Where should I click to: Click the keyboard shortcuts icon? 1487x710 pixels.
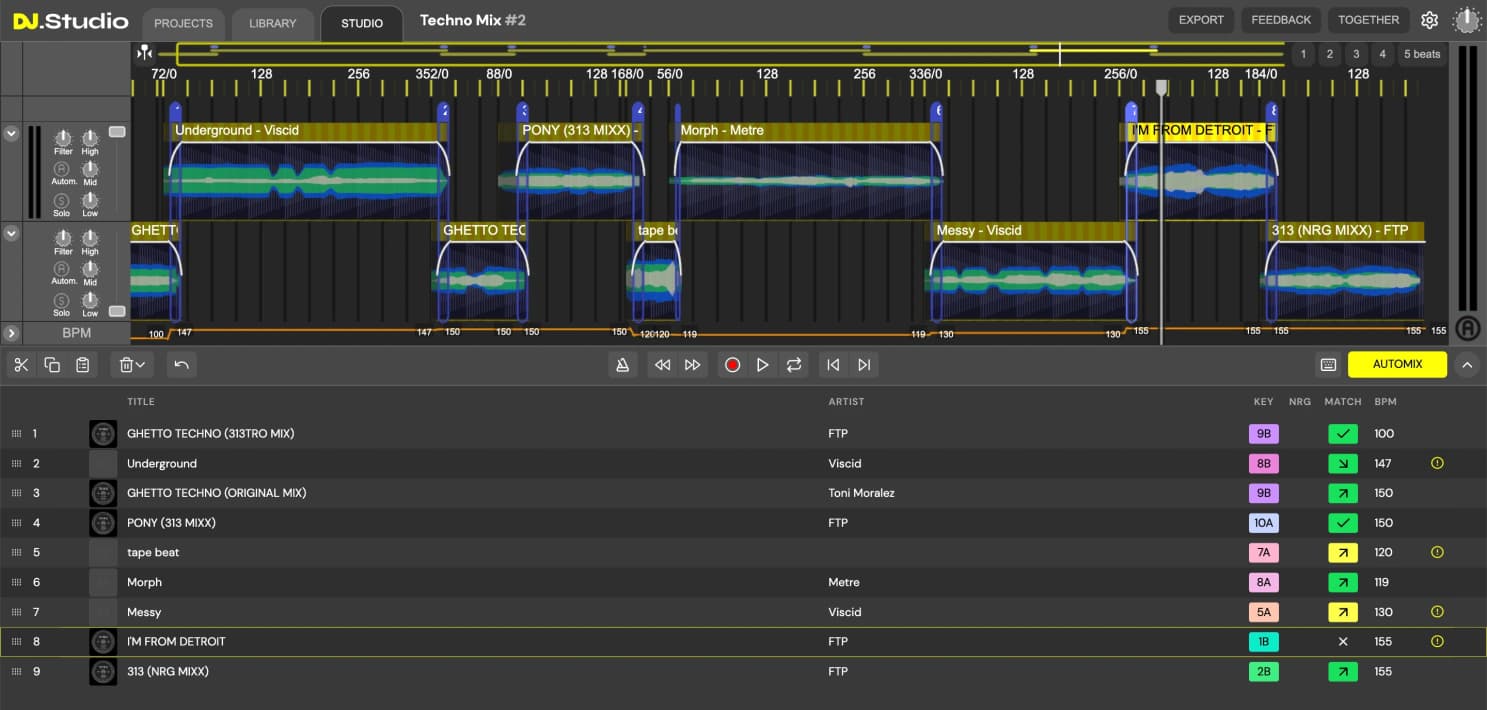(x=1328, y=365)
